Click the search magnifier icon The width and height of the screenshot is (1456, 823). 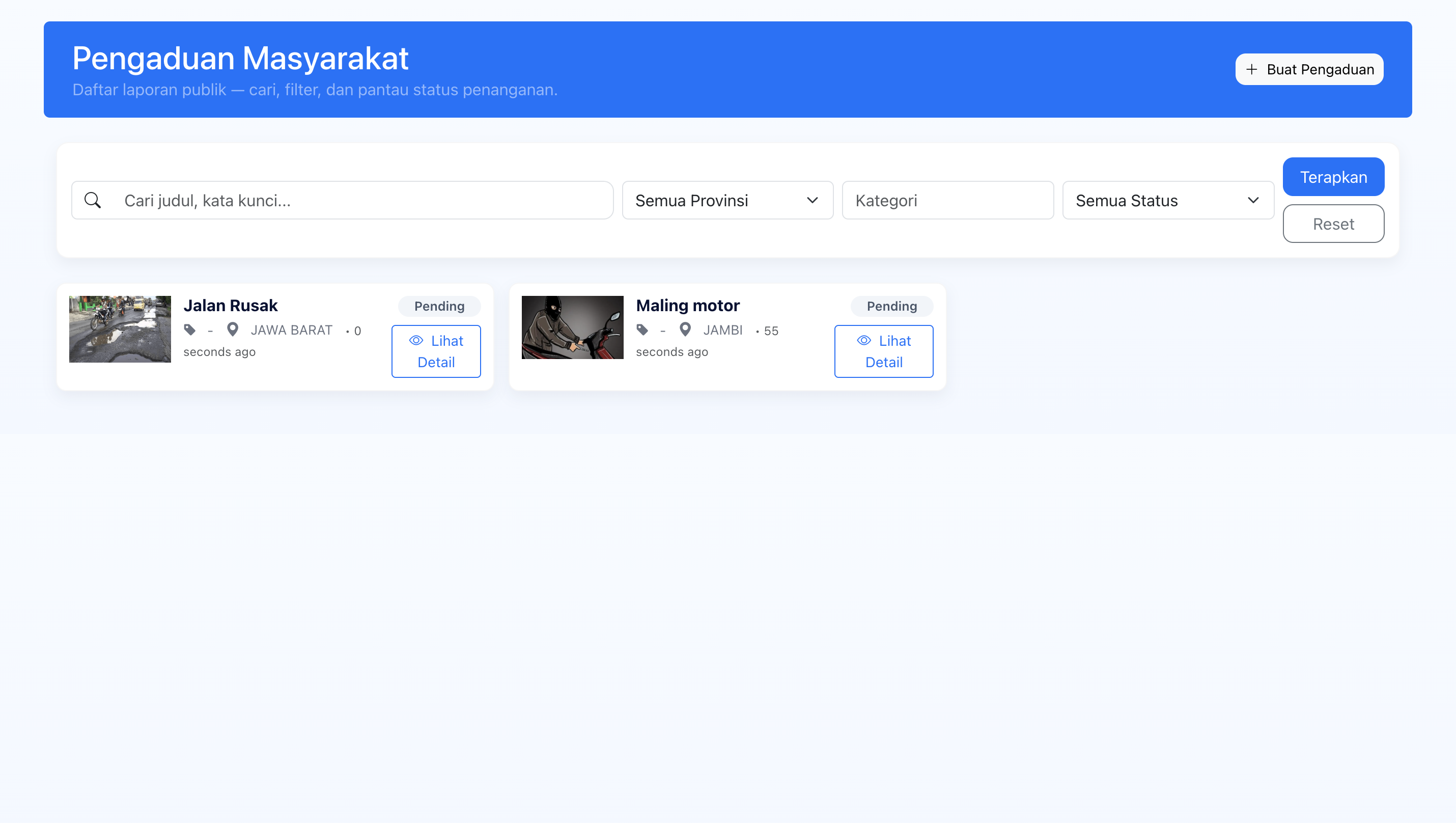click(x=93, y=200)
